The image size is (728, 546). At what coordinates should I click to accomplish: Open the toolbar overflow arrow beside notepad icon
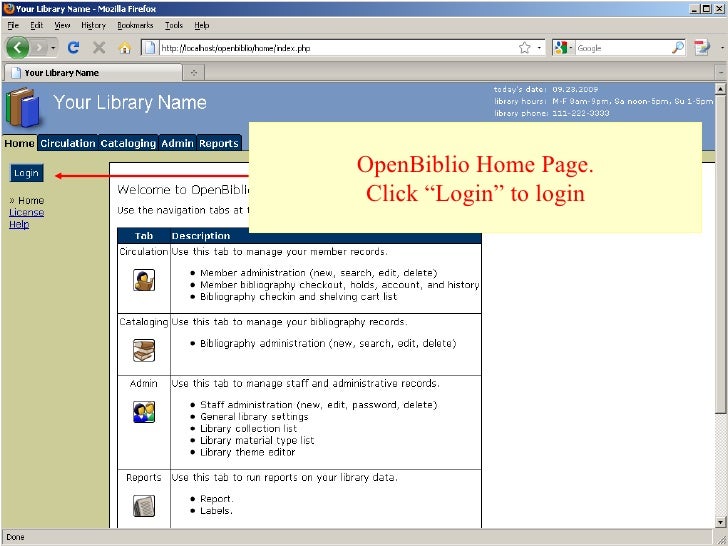[722, 48]
